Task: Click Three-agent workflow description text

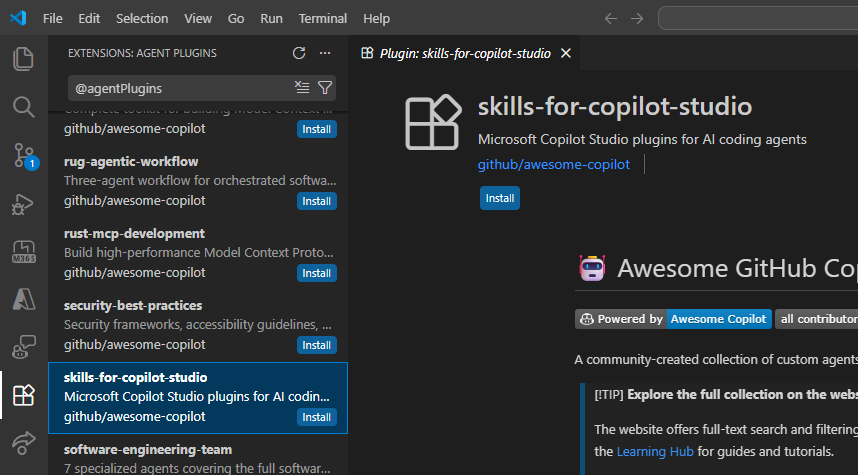Action: 200,181
